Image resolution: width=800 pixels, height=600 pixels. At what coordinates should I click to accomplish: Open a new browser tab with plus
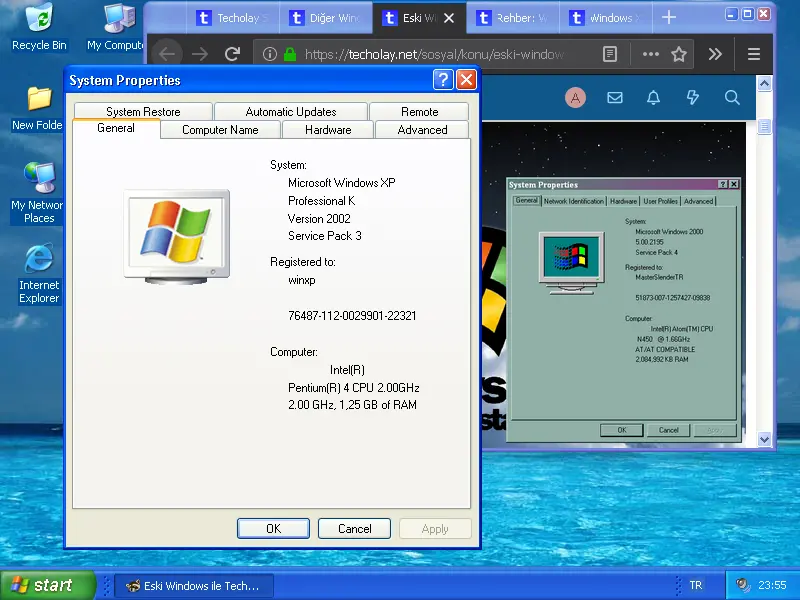pyautogui.click(x=668, y=18)
